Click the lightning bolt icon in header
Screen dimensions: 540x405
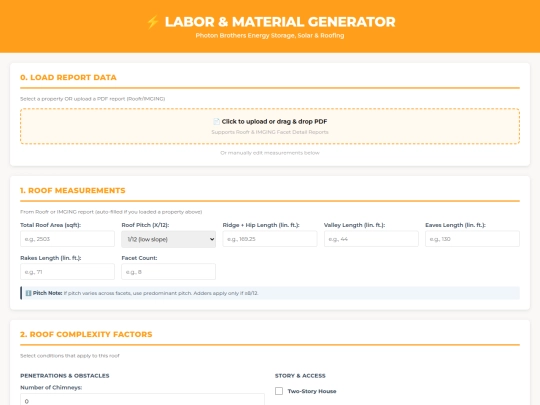pos(153,22)
